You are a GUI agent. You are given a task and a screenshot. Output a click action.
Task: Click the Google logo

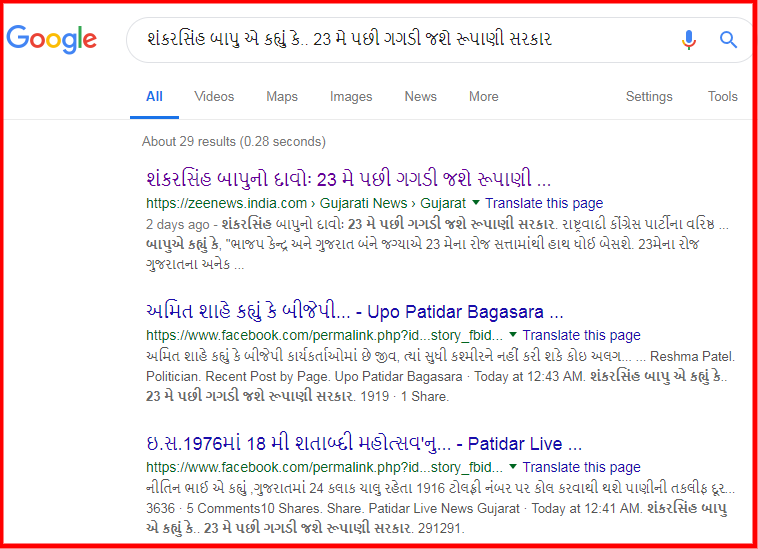click(51, 39)
